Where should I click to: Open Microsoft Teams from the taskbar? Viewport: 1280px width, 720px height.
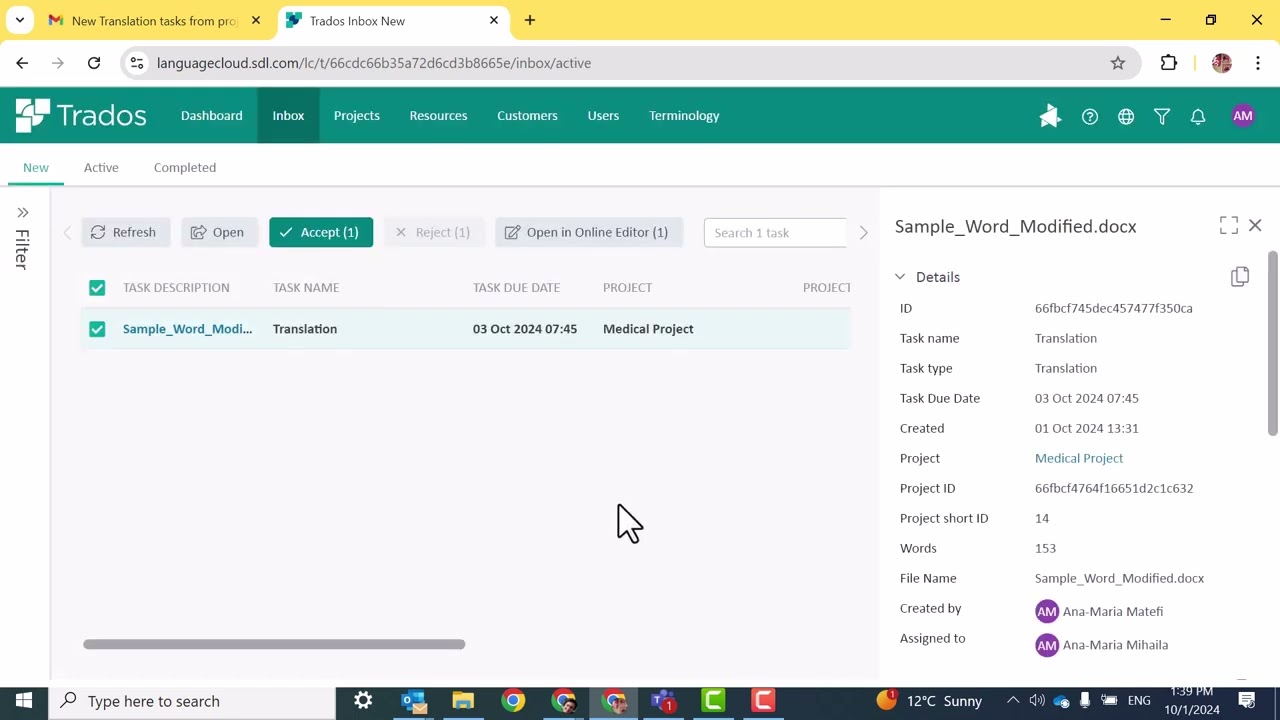click(x=663, y=701)
